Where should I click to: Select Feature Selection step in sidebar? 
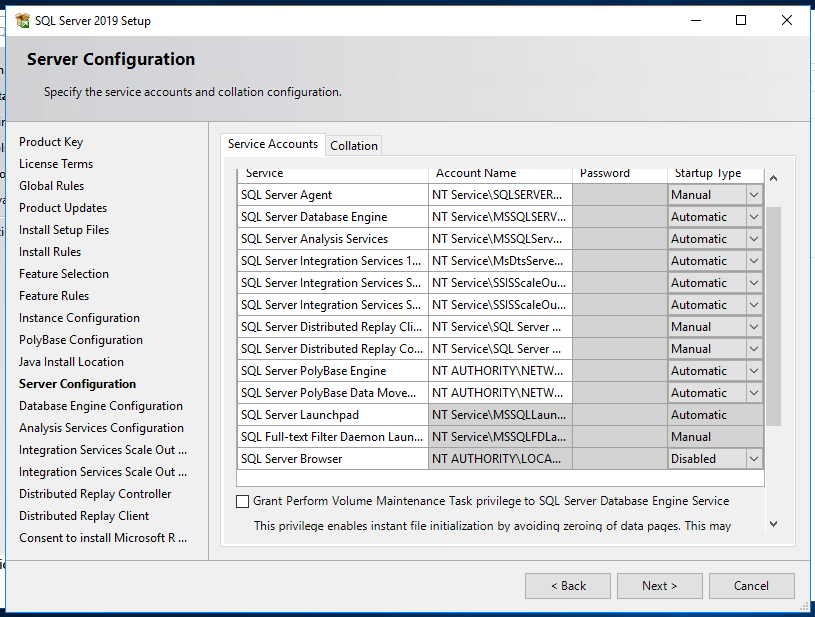coord(64,274)
